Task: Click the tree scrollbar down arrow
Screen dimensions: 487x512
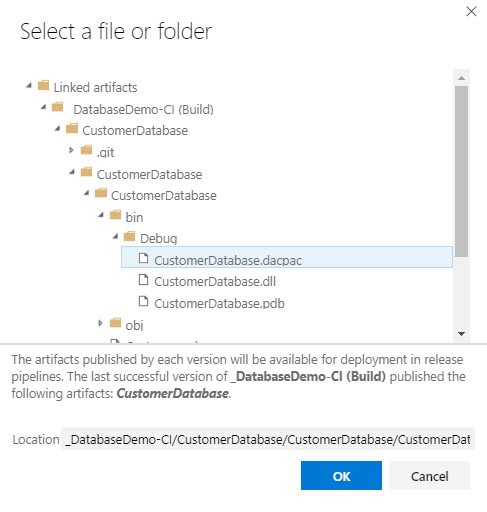Action: click(461, 334)
